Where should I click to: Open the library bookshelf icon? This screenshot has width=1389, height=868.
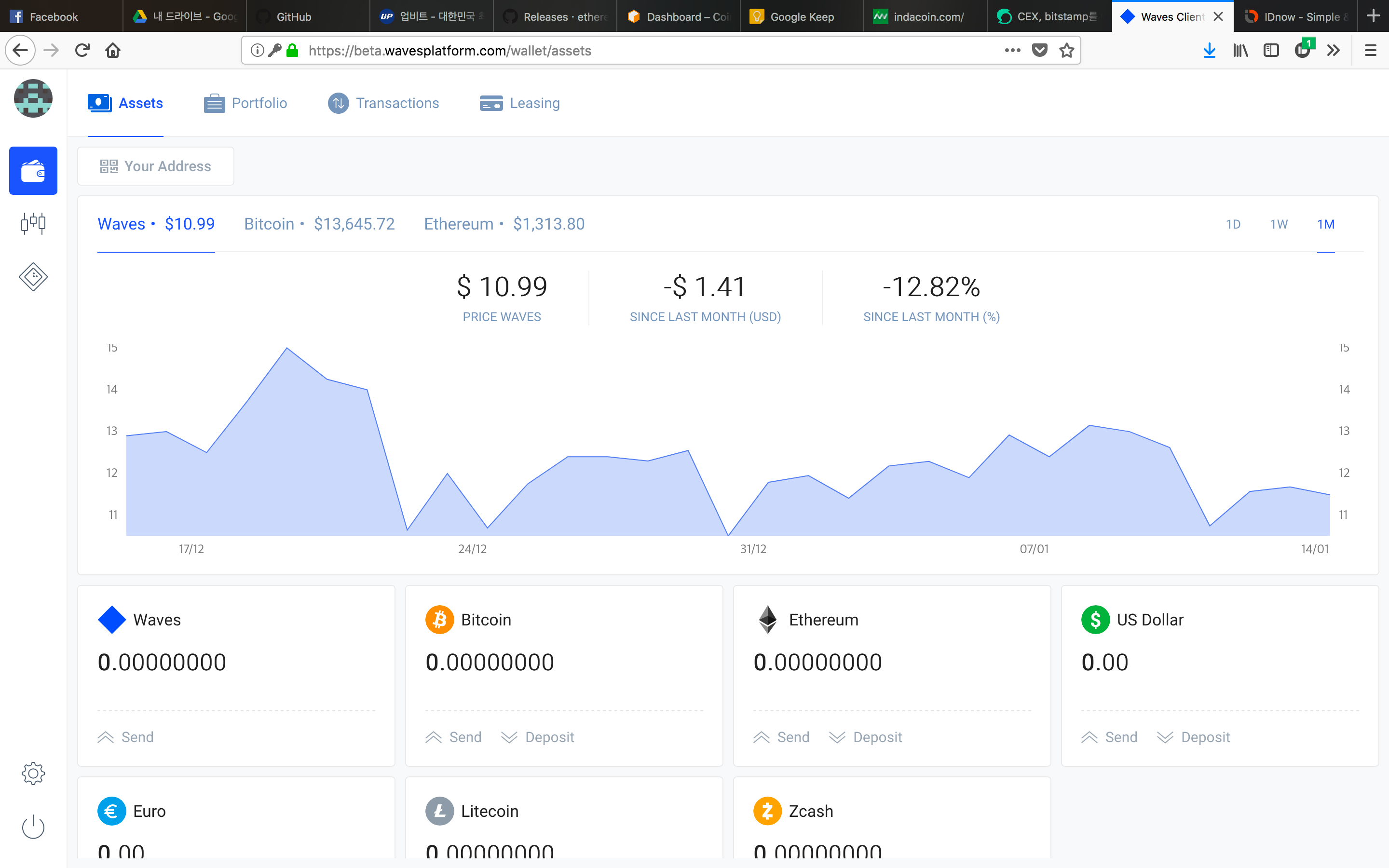(x=1240, y=51)
